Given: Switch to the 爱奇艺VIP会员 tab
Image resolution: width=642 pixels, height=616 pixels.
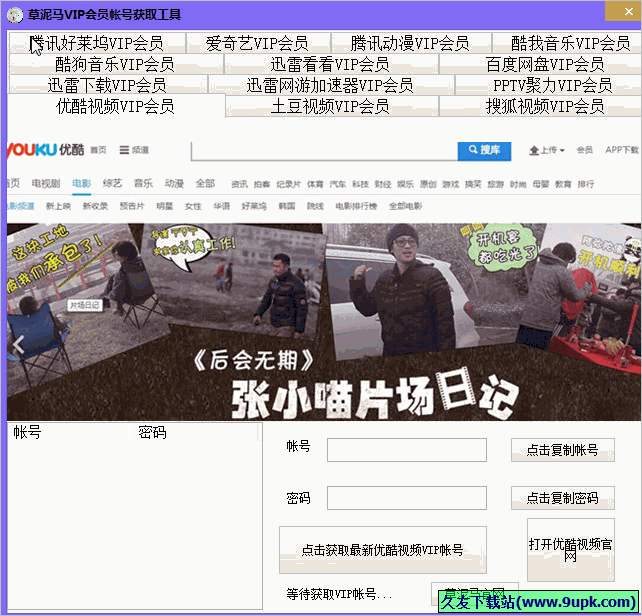Looking at the screenshot, I should (x=258, y=43).
